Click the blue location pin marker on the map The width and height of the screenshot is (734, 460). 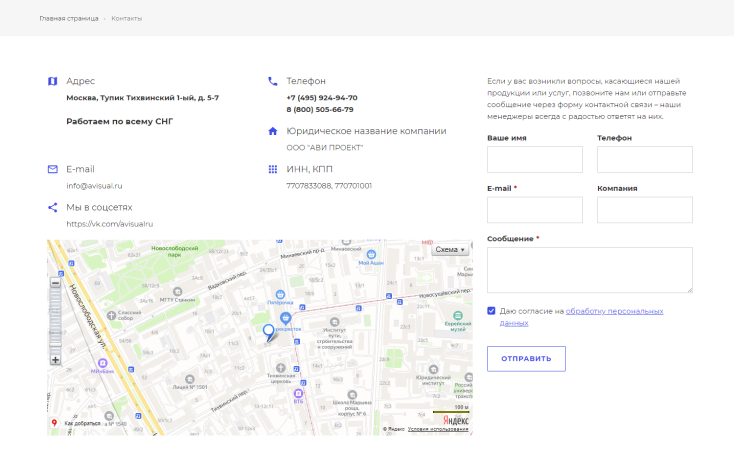[x=269, y=332]
